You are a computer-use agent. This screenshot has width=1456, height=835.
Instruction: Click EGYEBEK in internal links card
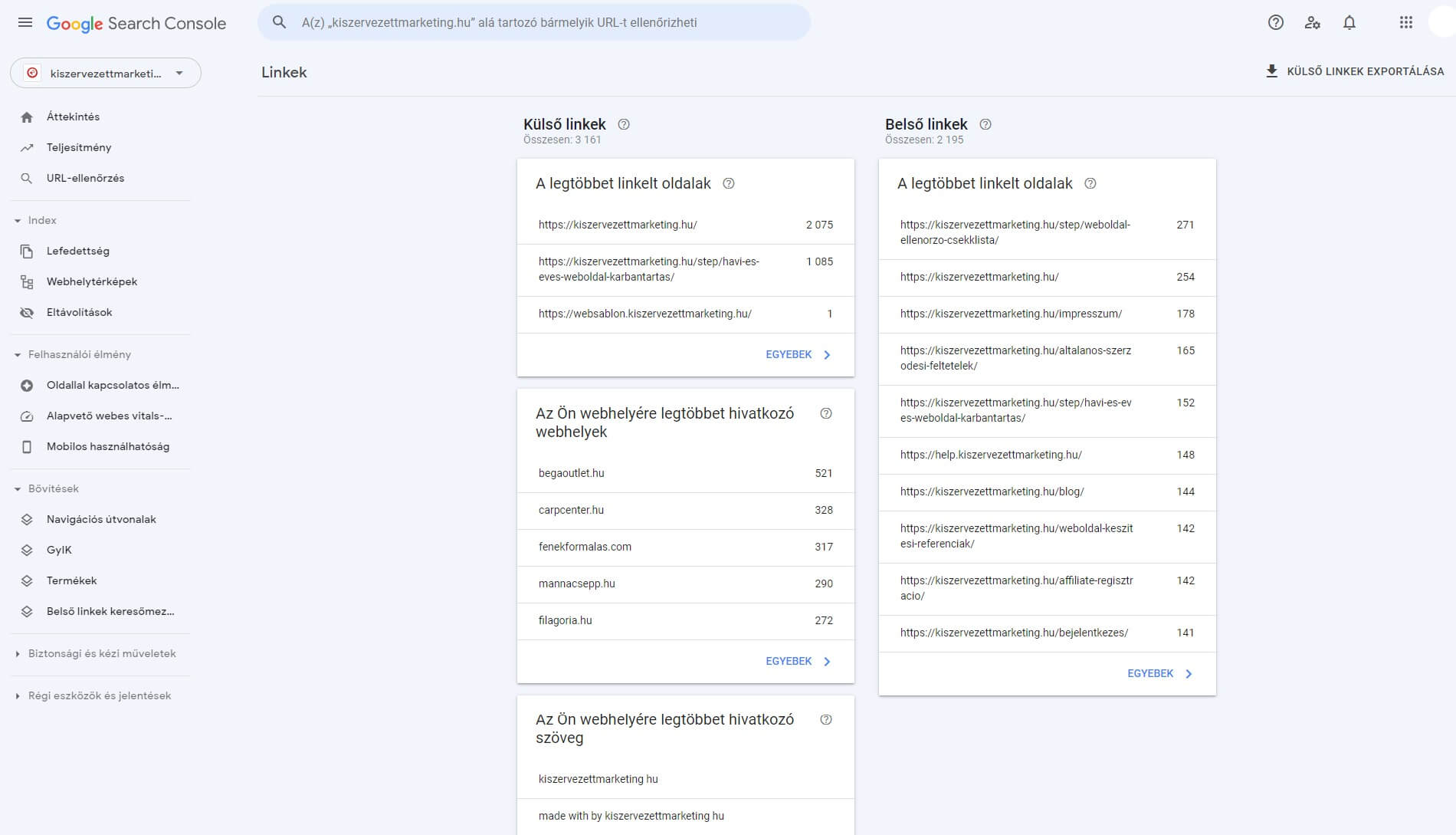point(1159,673)
